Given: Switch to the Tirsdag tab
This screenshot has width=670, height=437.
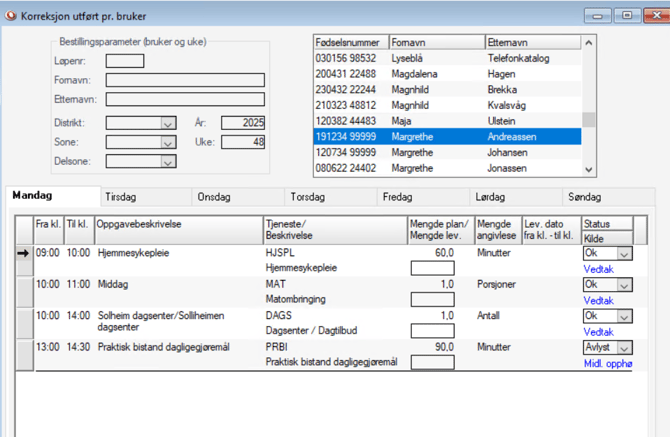Looking at the screenshot, I should click(121, 198).
